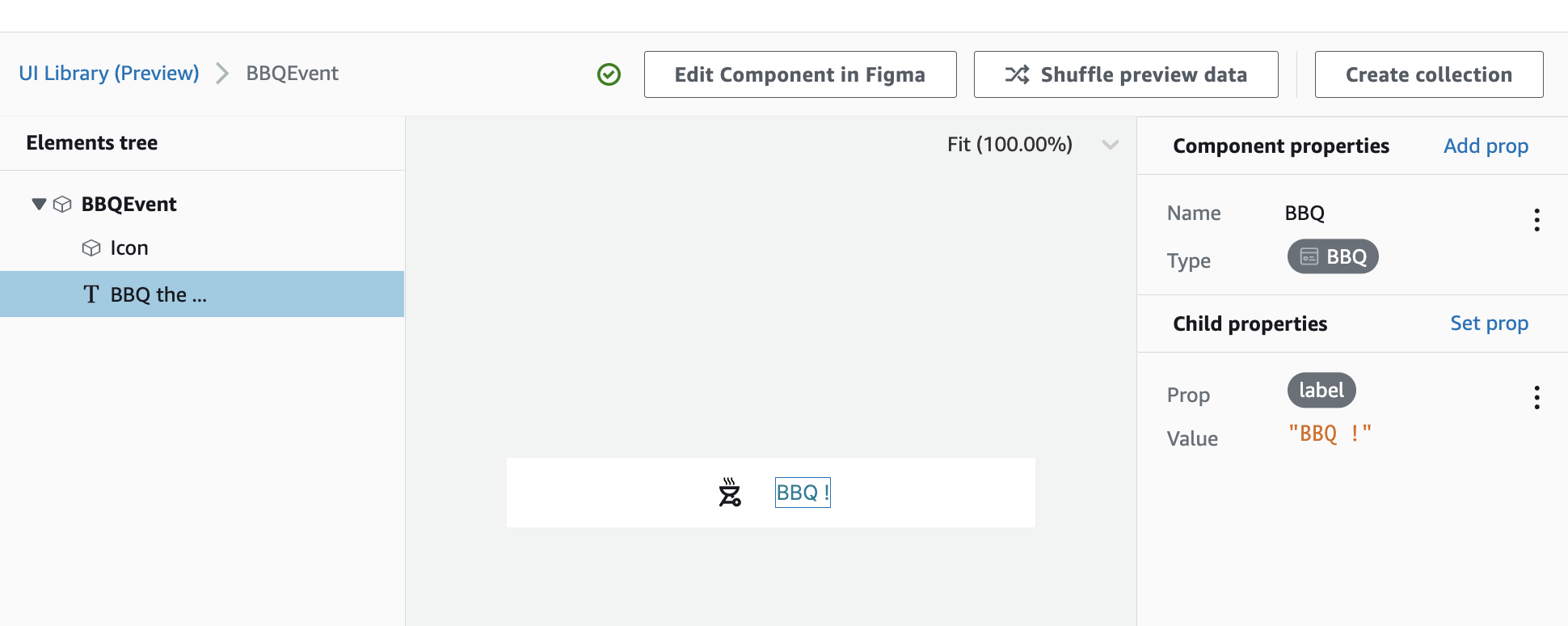Screen dimensions: 1568x626
Task: Click the BBQ grill icon in the preview
Action: [x=728, y=491]
